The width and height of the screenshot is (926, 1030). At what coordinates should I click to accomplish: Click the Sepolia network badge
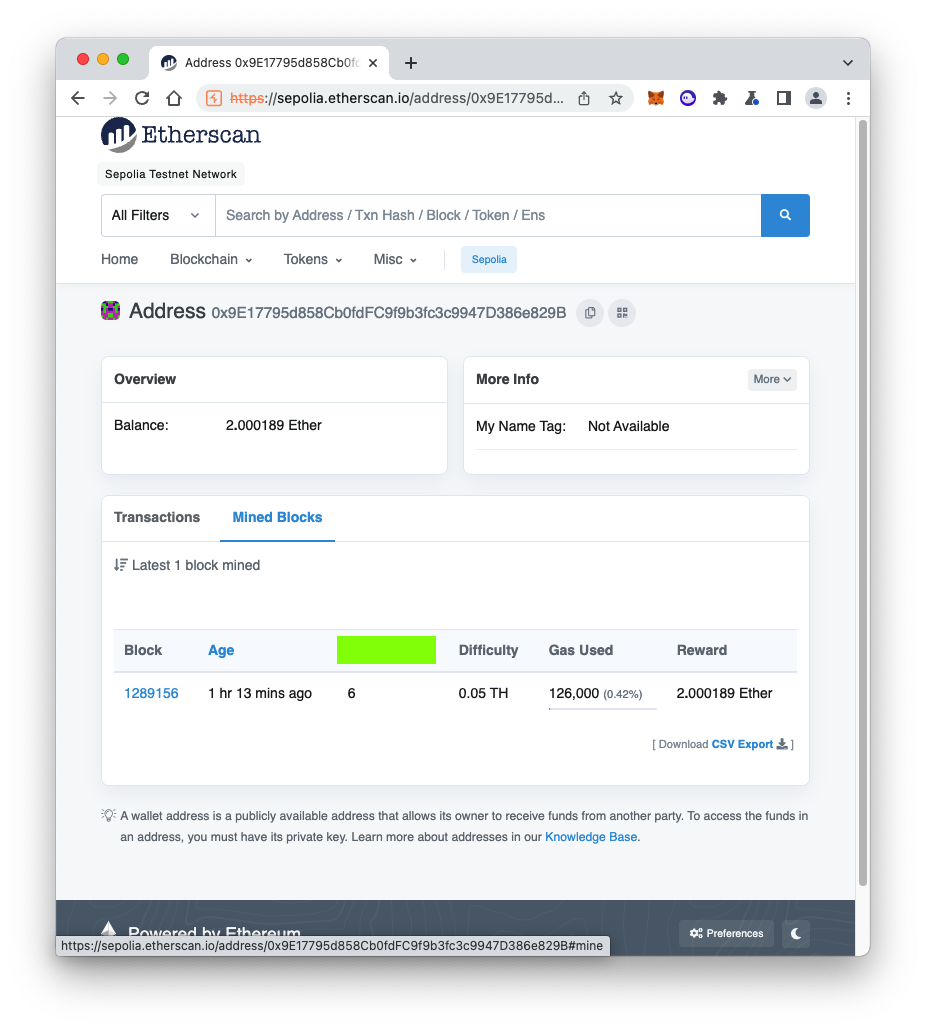click(x=489, y=259)
